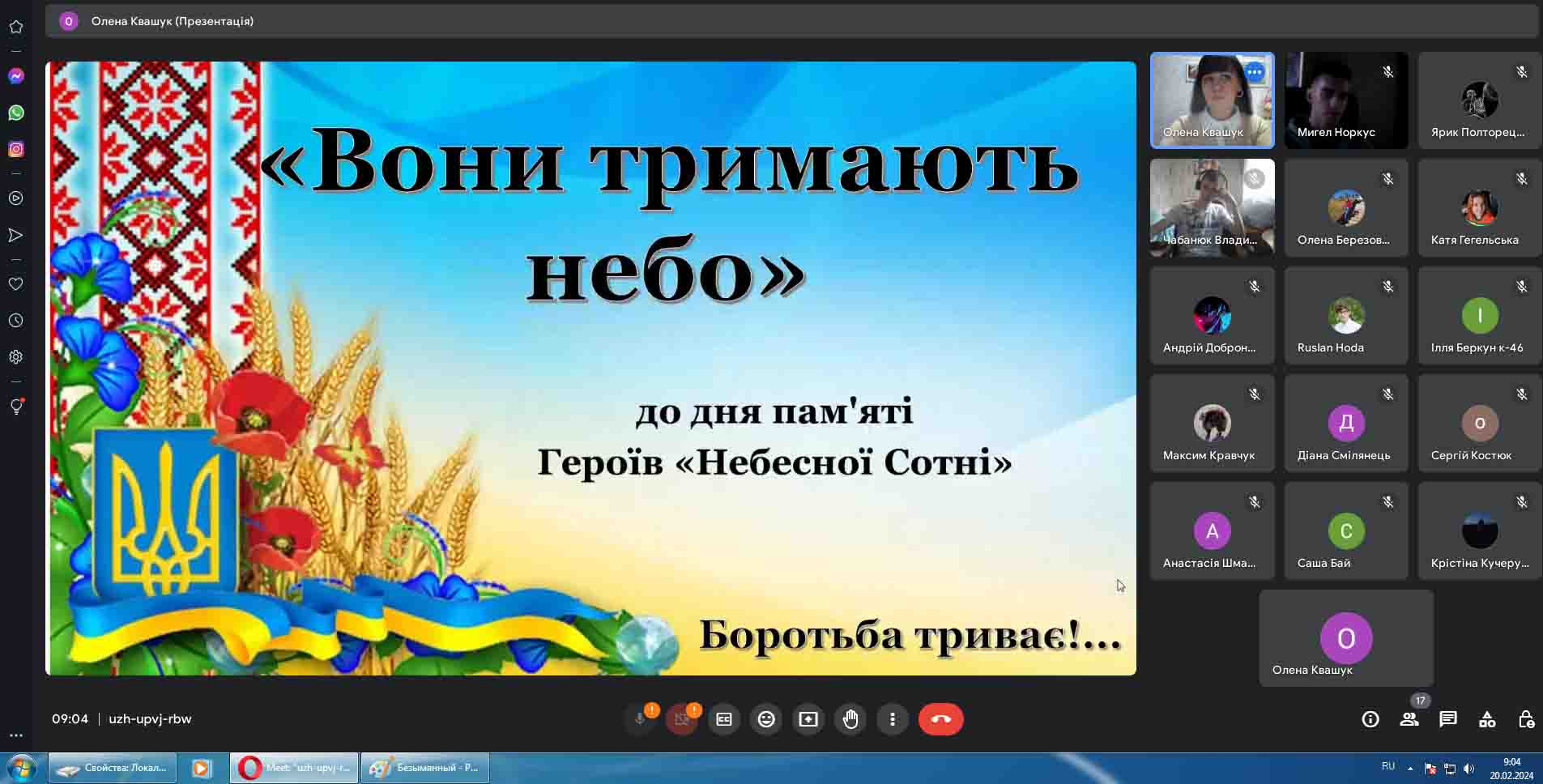The width and height of the screenshot is (1543, 784).
Task: Open the volume tray icon
Action: click(1469, 769)
